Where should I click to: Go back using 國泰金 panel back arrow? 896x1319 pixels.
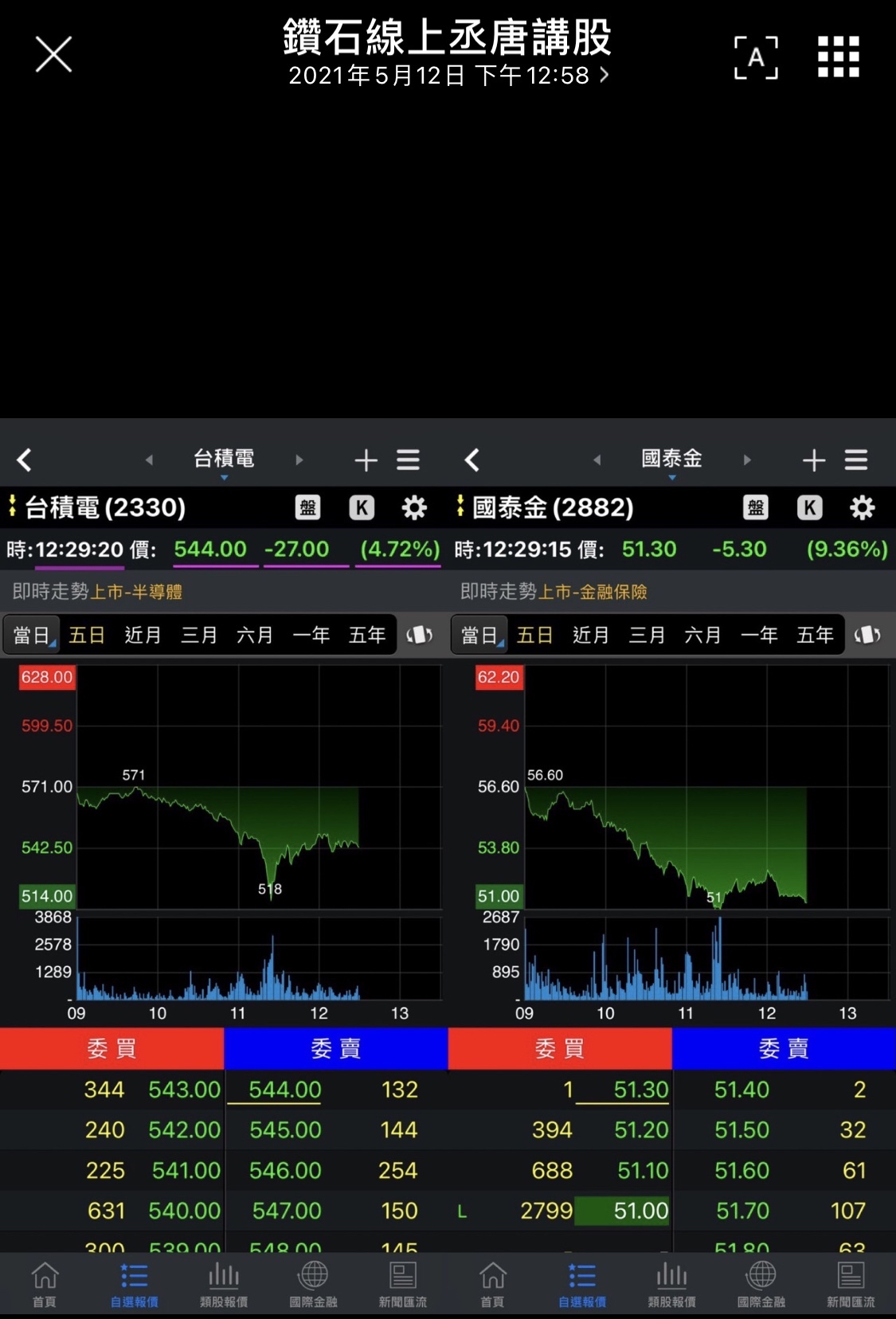[x=472, y=460]
